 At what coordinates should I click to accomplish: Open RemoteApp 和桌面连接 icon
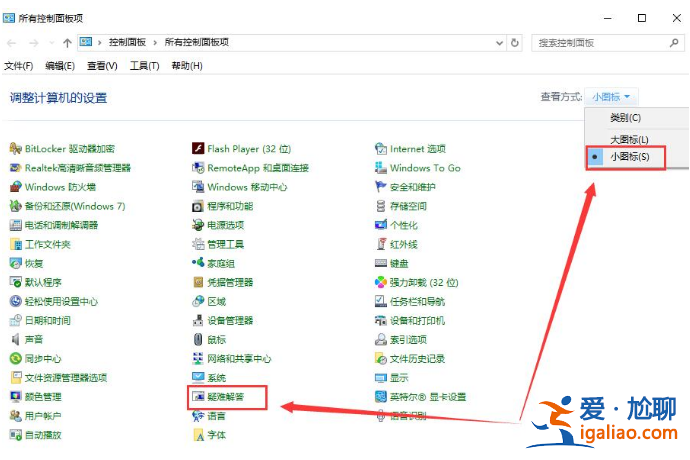coord(198,168)
